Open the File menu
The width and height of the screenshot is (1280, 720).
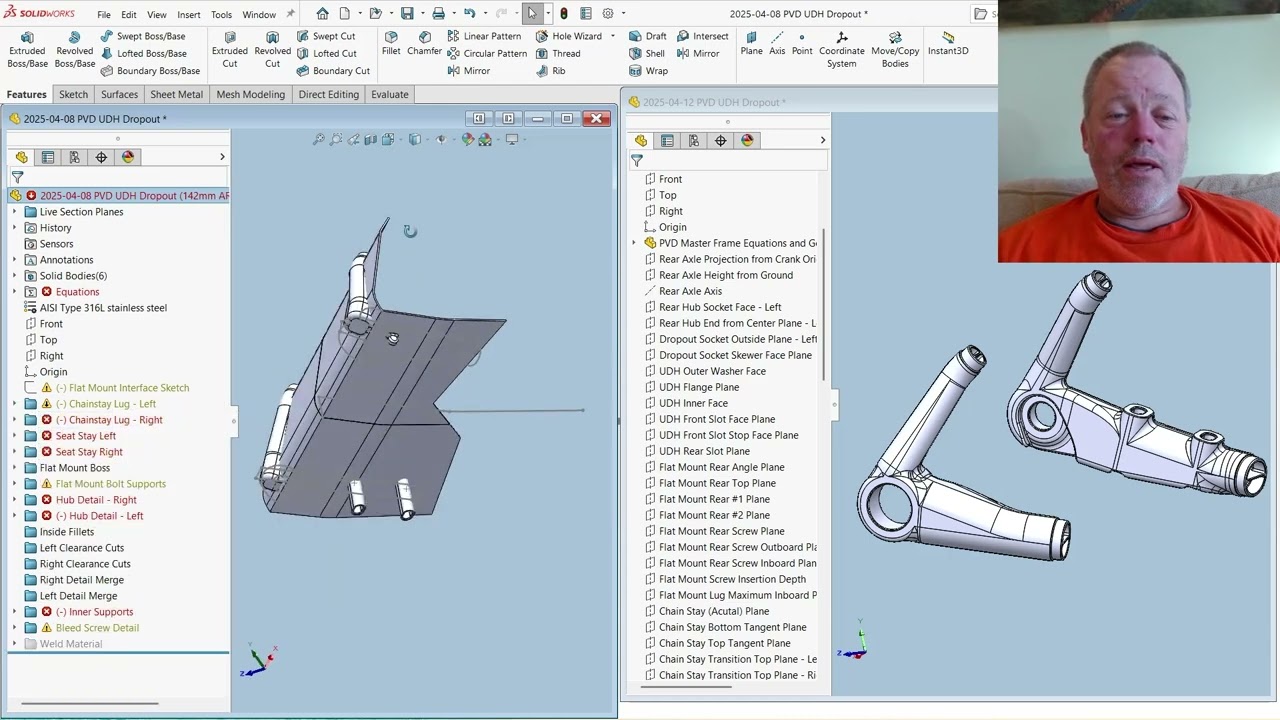(x=104, y=14)
